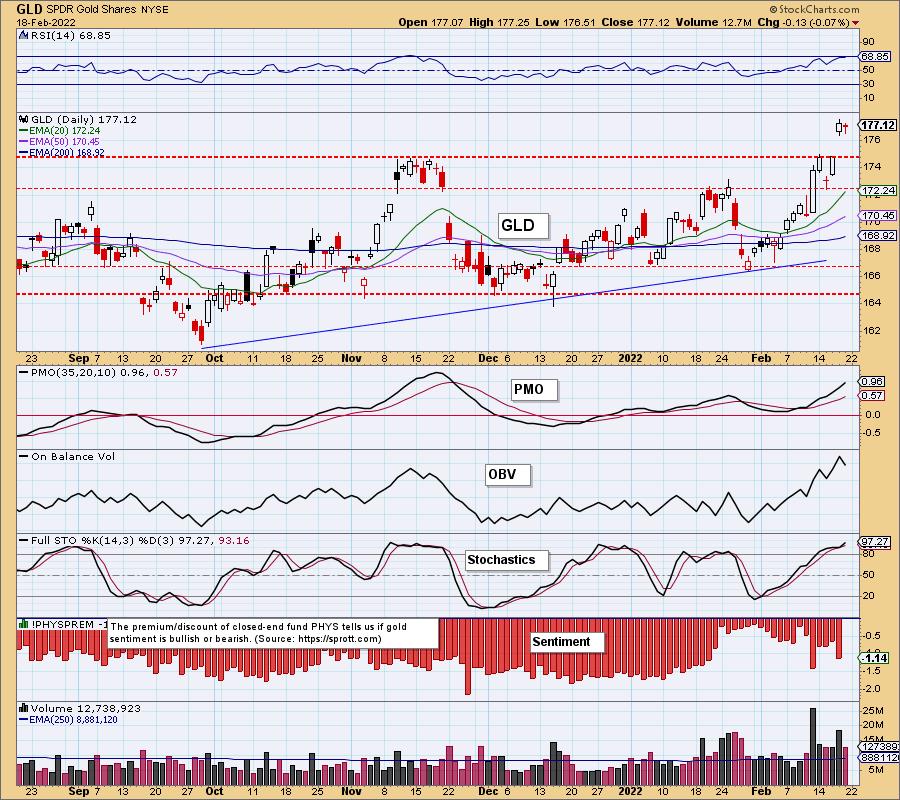
Task: Click the 'EMA(250) 8,881,120' volume legend
Action: (x=68, y=719)
